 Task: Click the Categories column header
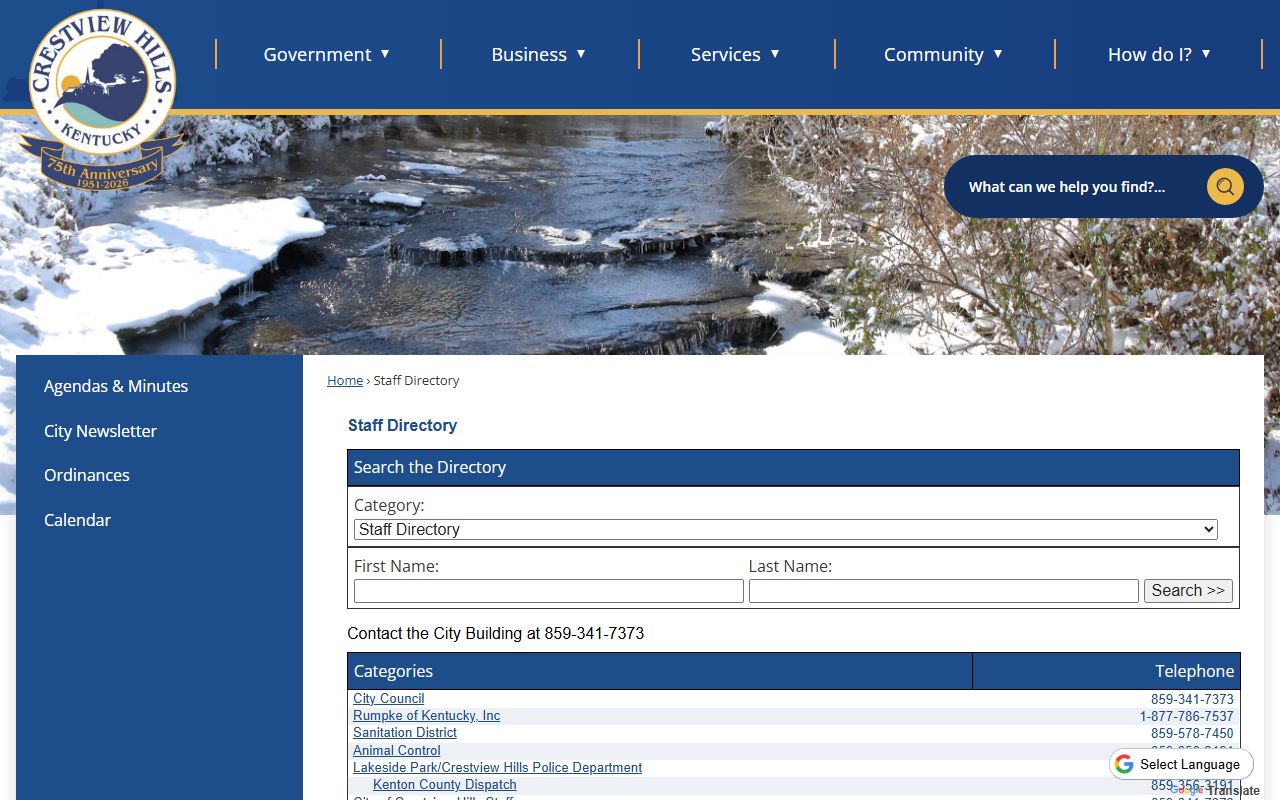tap(660, 671)
